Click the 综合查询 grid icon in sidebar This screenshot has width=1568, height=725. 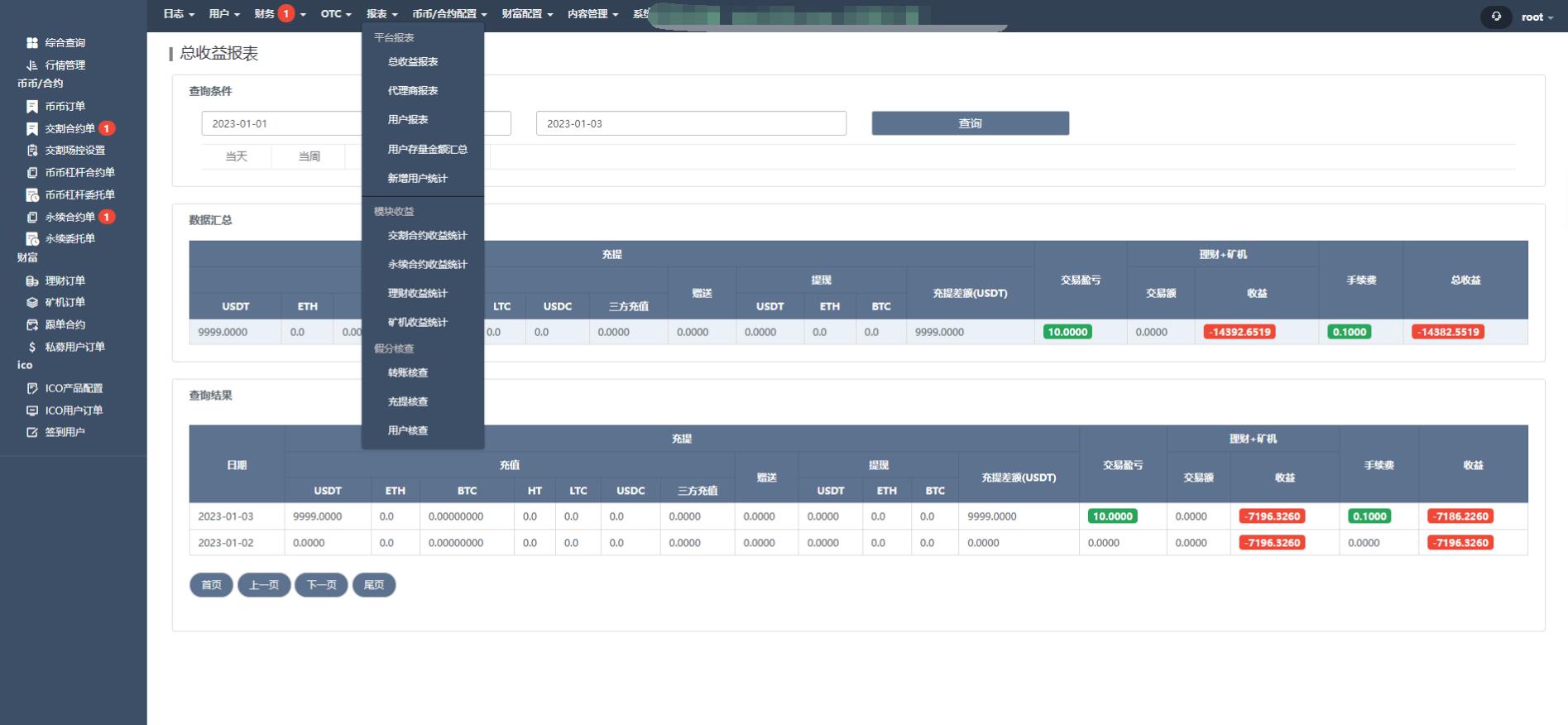pyautogui.click(x=32, y=42)
